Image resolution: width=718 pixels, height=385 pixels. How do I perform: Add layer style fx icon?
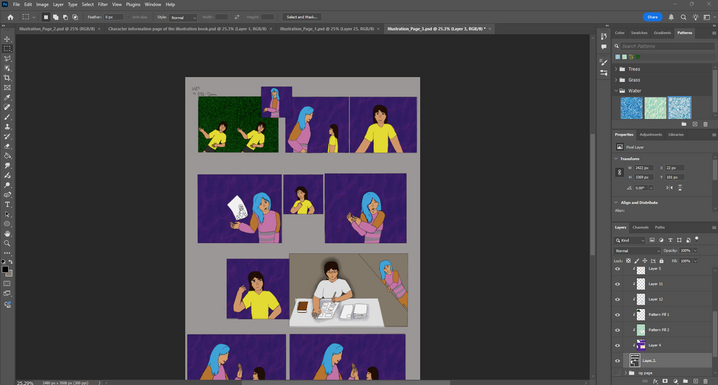[x=655, y=381]
